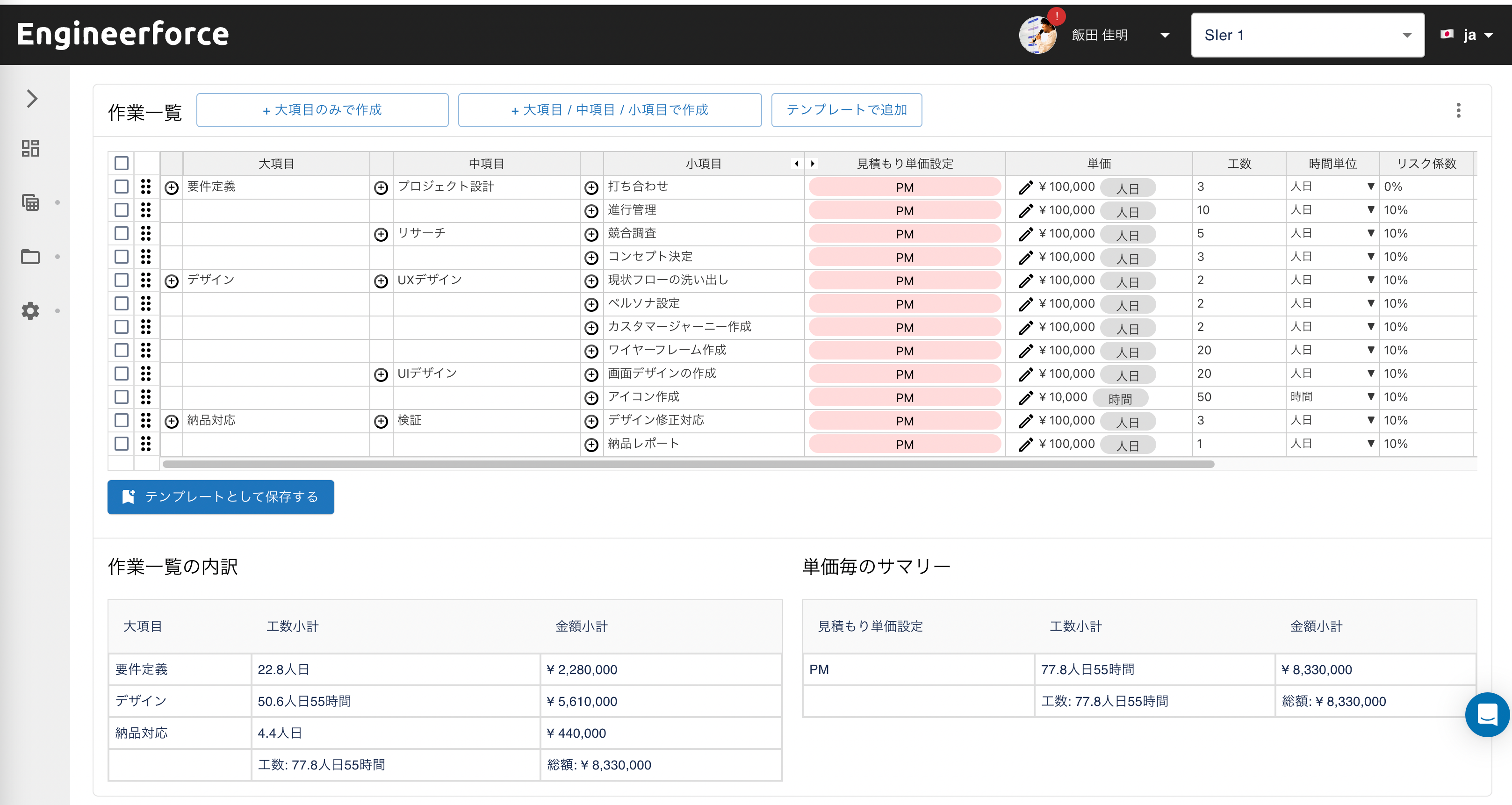Click 大項目のみで作成 button
This screenshot has height=805, width=1512.
(x=322, y=110)
